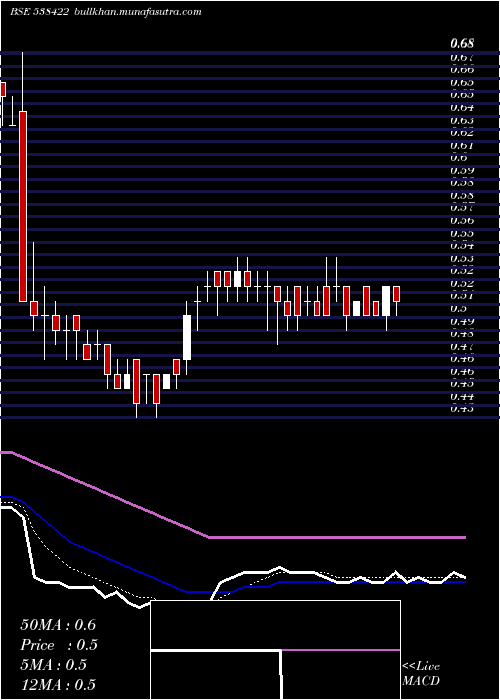Viewport: 500px width, 700px height.
Task: Click the pink MACD signal line in box
Action: (x=341, y=650)
